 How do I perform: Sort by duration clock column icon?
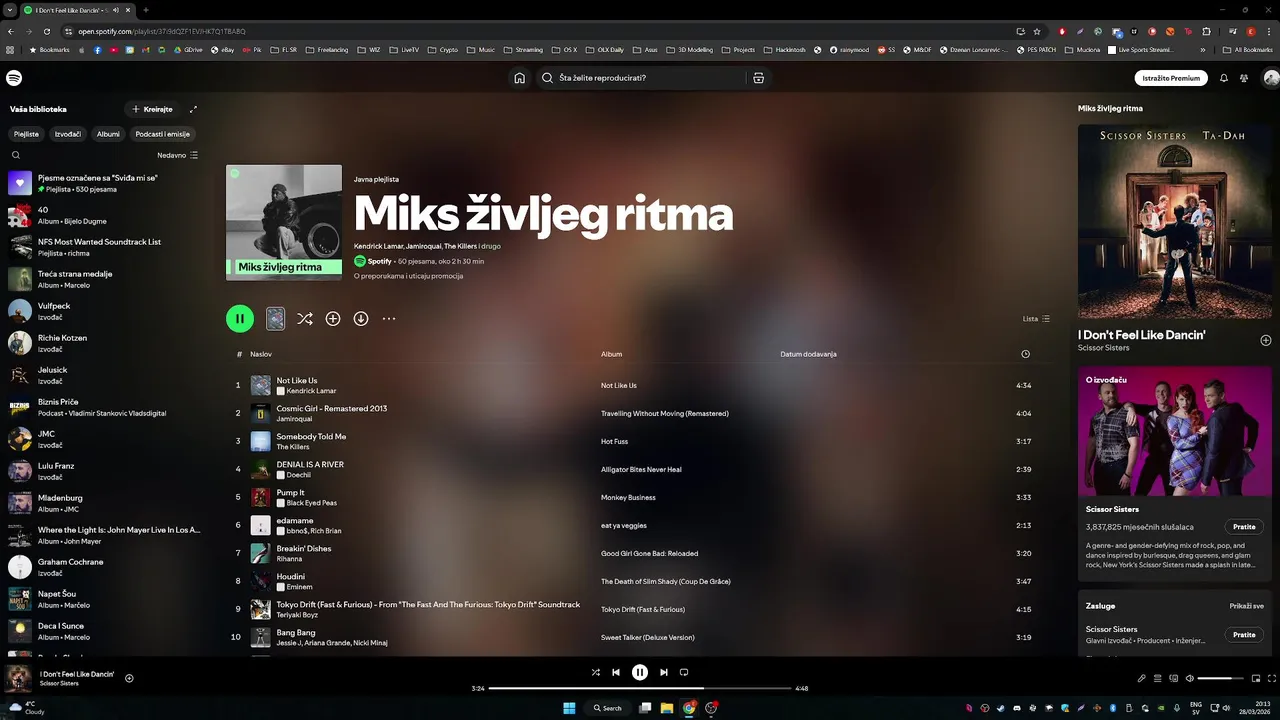point(1025,354)
